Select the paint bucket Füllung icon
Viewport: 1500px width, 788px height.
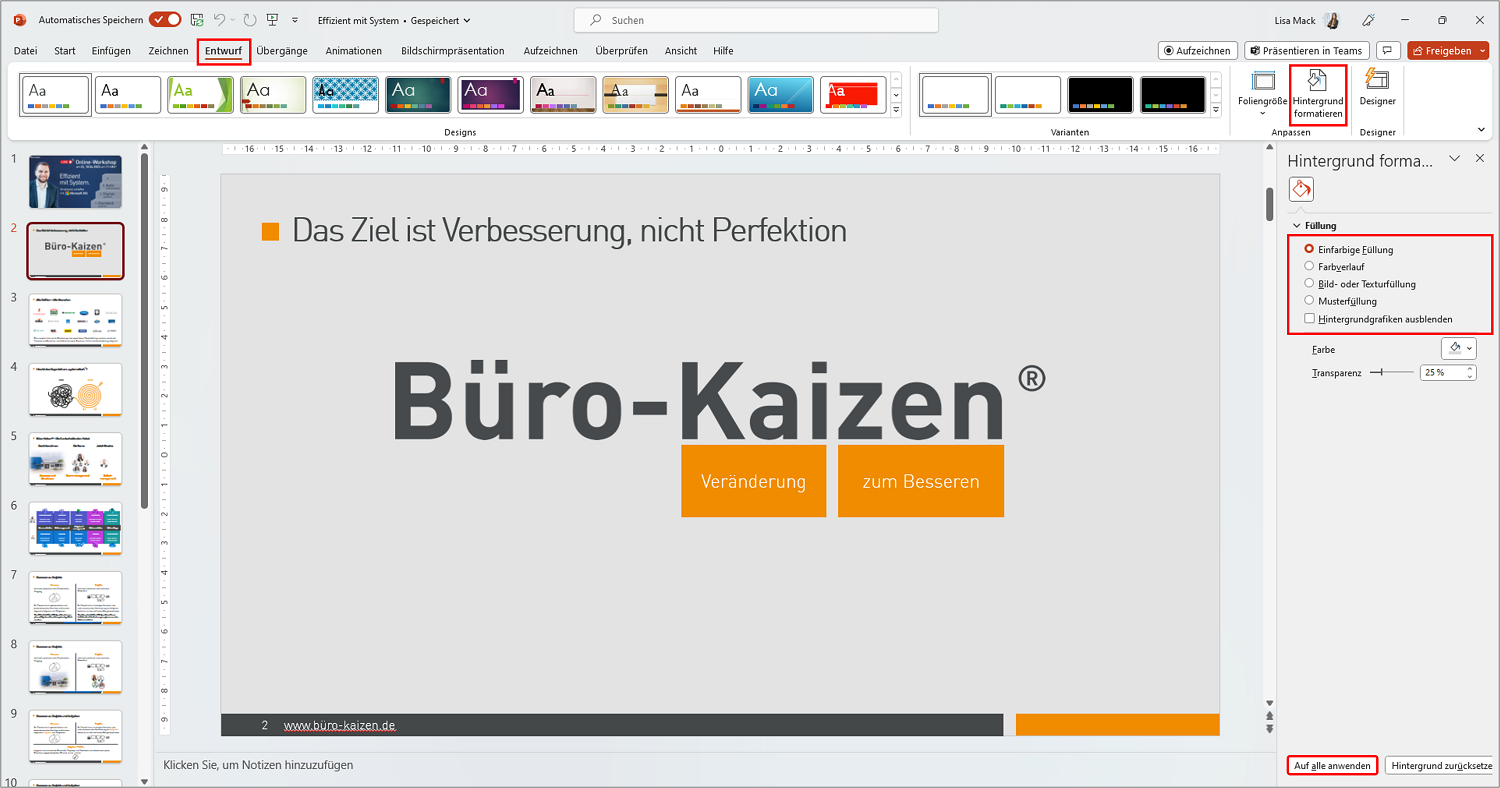[1300, 188]
